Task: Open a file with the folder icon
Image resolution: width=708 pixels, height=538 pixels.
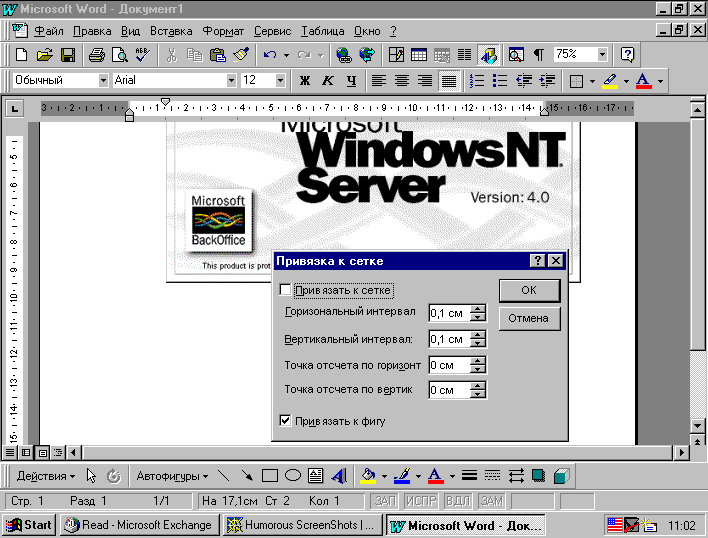Action: click(x=45, y=55)
